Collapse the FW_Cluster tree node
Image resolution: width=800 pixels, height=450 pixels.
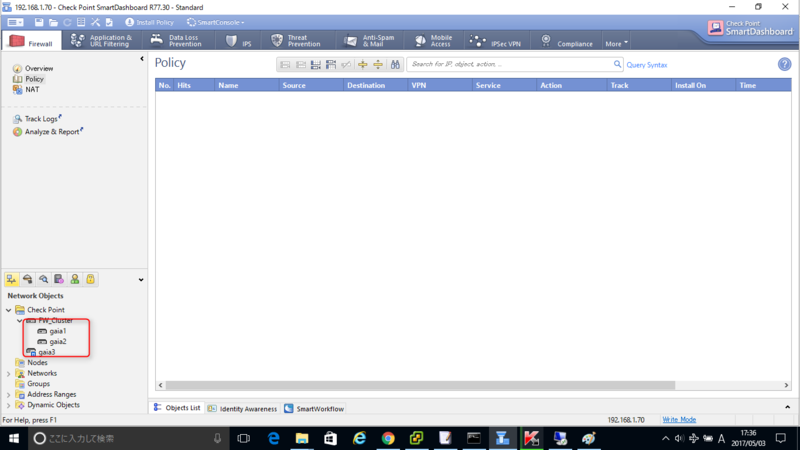(x=19, y=321)
